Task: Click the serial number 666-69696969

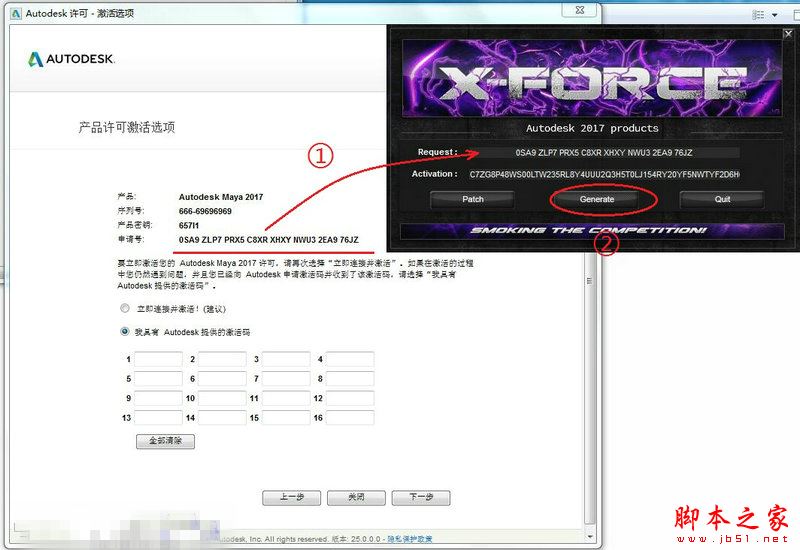Action: [x=205, y=211]
